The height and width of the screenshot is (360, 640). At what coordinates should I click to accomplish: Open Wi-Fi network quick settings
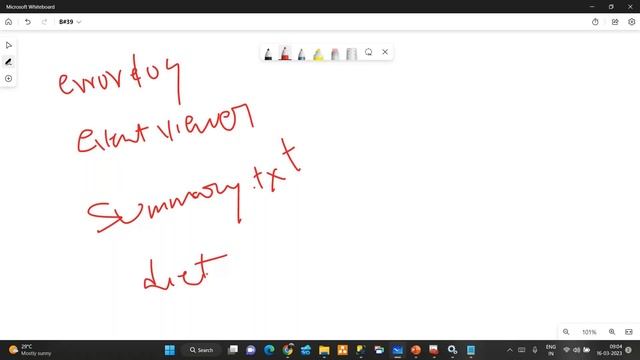point(566,350)
